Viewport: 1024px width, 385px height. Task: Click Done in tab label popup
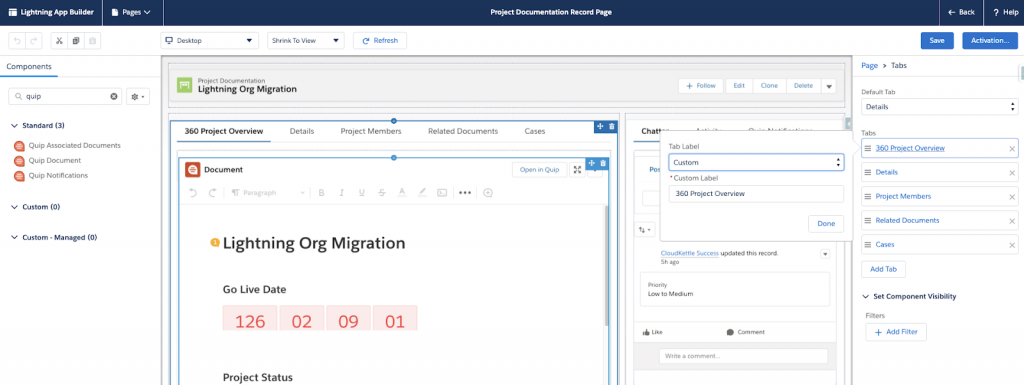826,223
